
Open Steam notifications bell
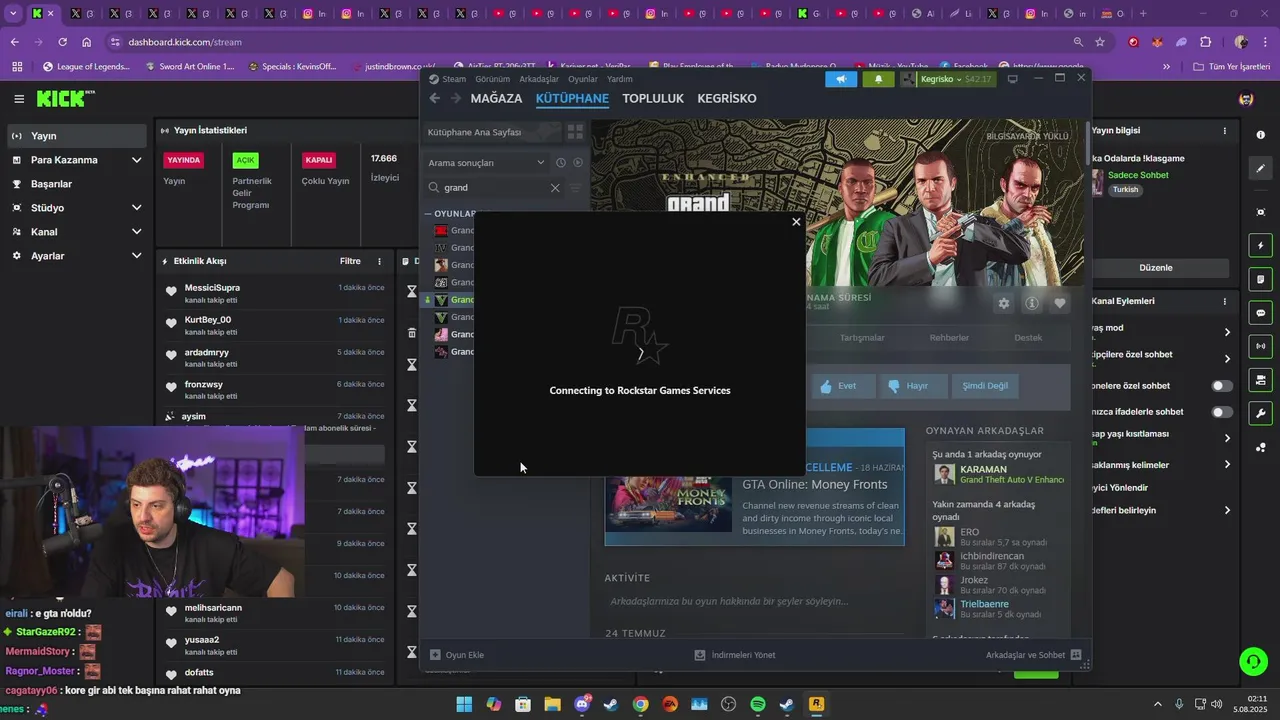pos(878,79)
